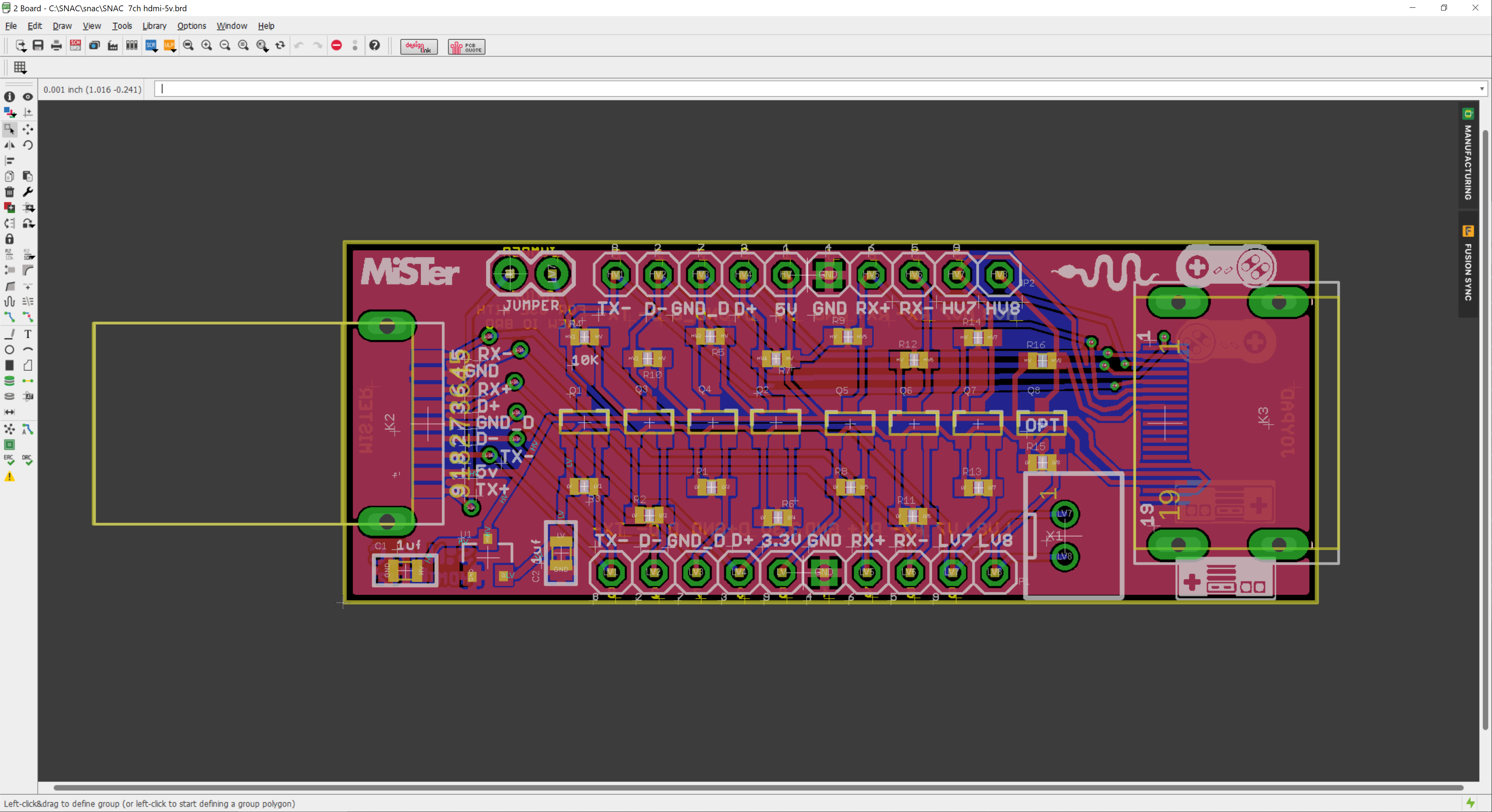Select the Align tool
This screenshot has height=812, width=1492.
pyautogui.click(x=10, y=160)
